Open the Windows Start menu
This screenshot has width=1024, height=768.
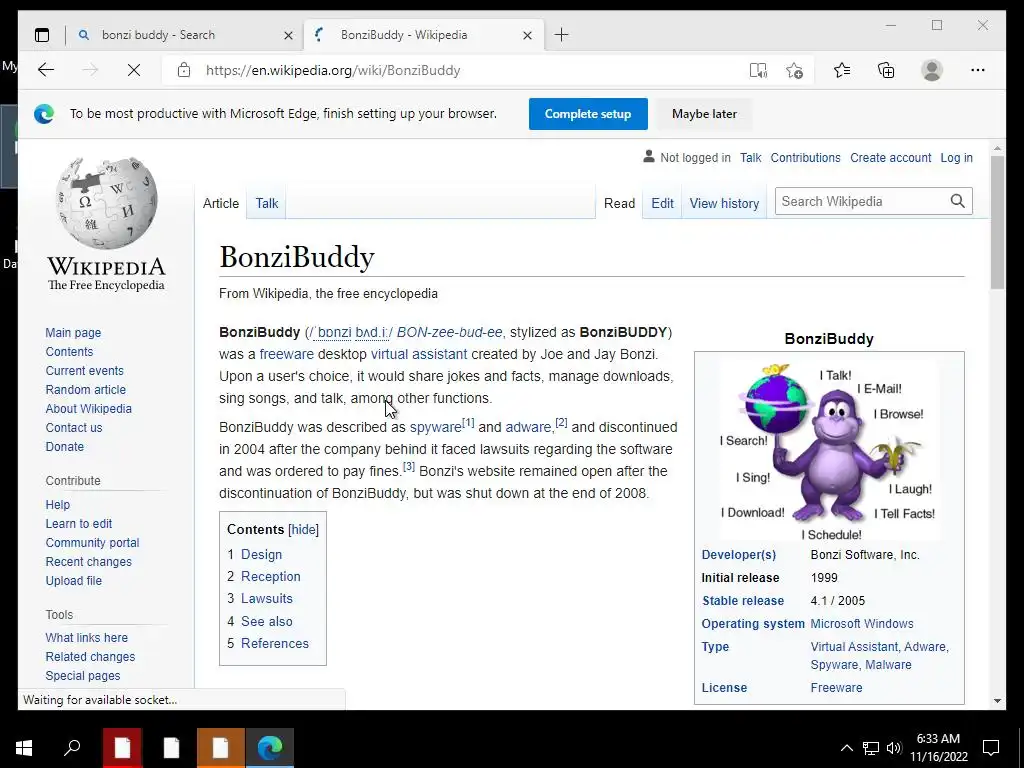pos(24,748)
